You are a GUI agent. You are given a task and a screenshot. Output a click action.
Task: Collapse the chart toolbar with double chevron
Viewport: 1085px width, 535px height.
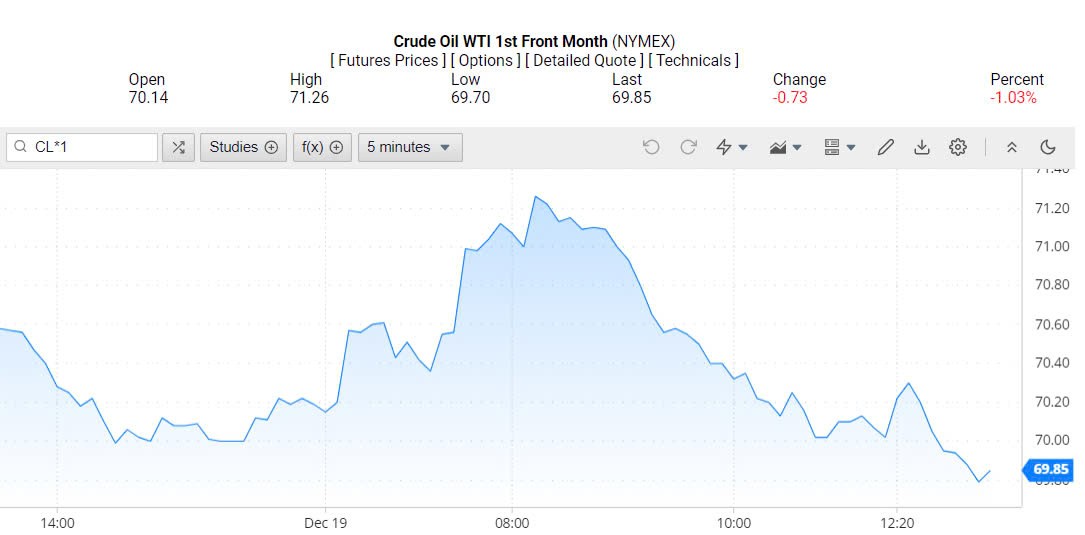click(1012, 148)
